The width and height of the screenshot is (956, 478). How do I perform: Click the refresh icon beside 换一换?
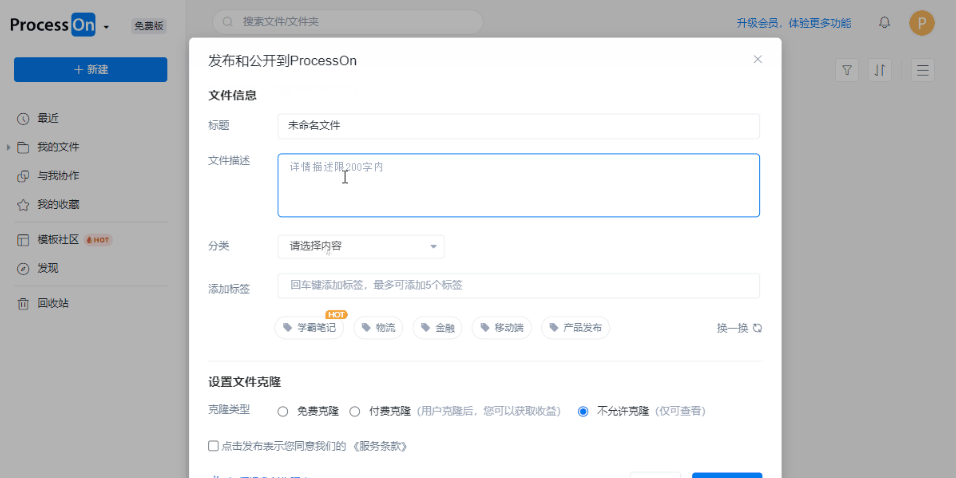(757, 328)
